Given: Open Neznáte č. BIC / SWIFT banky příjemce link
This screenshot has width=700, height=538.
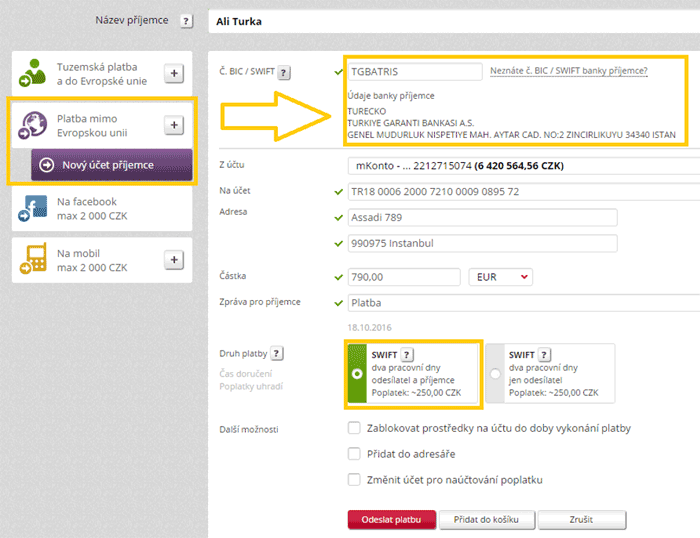Looking at the screenshot, I should (569, 71).
